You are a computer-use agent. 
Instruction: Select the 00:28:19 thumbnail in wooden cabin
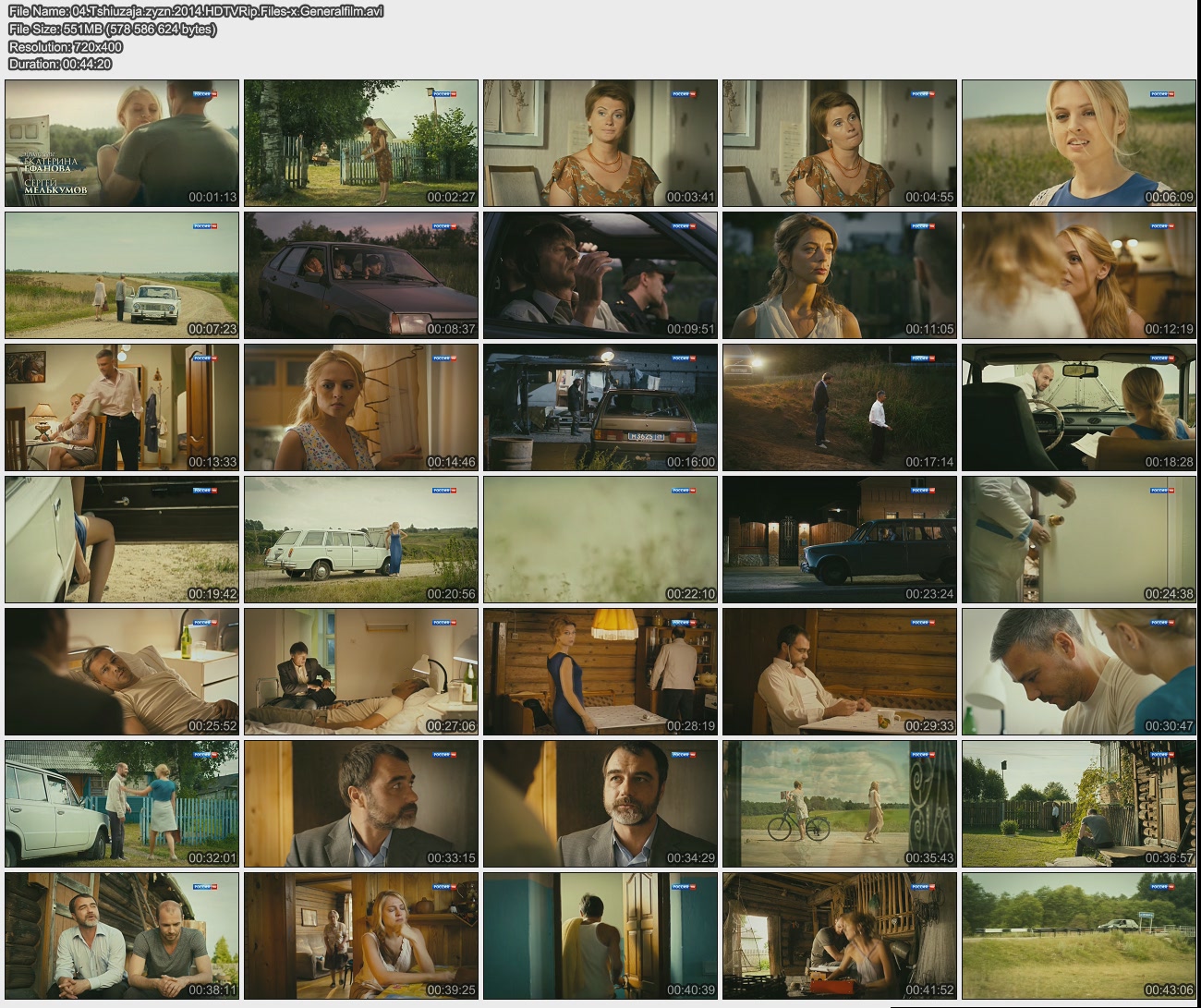[x=600, y=672]
